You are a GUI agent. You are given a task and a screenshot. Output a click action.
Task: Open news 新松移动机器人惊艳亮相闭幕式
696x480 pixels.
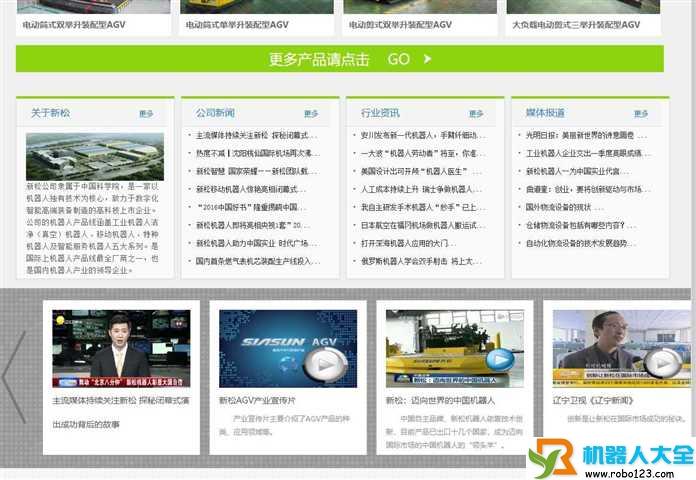(251, 189)
